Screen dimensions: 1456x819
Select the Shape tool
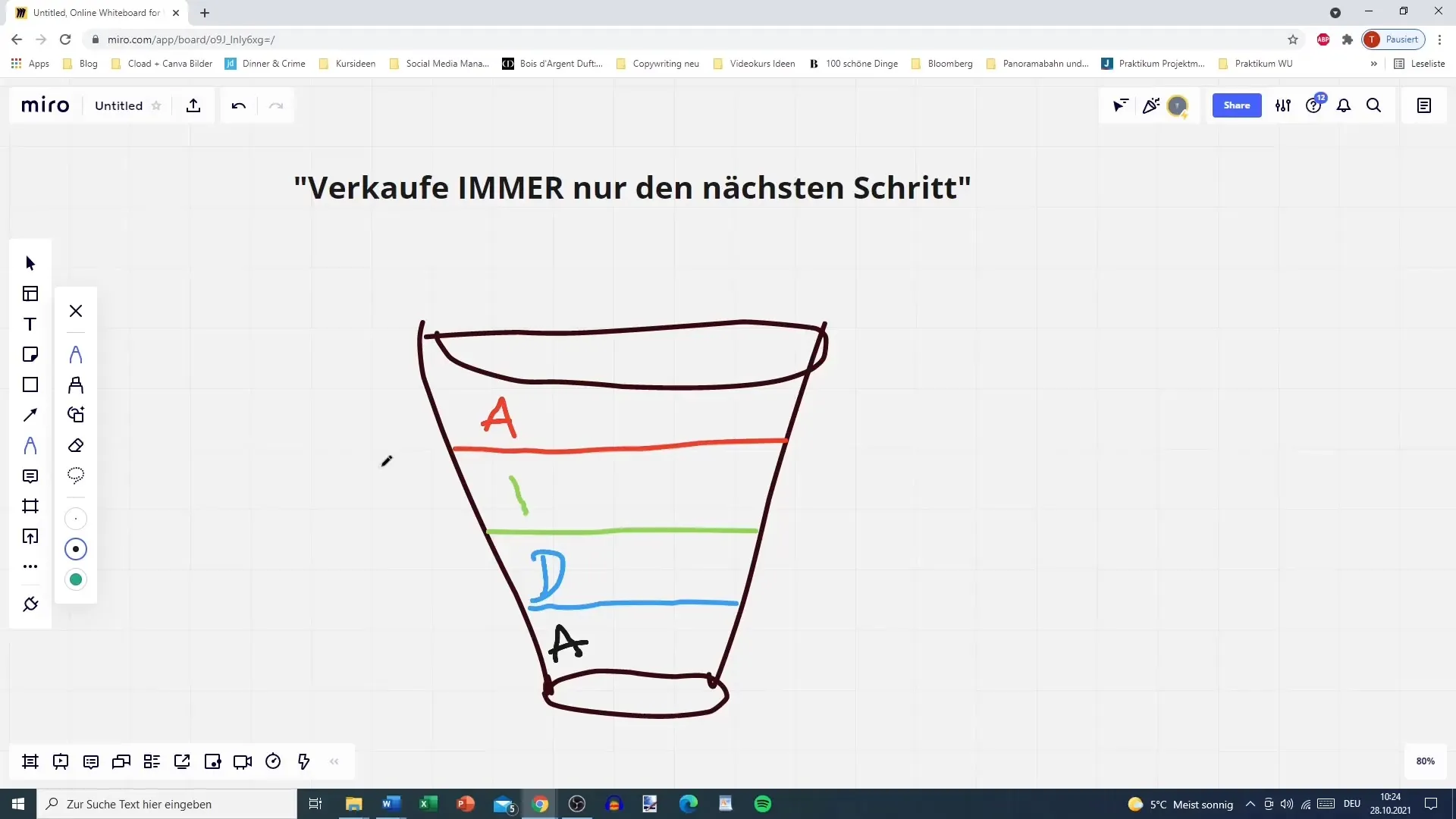click(30, 384)
